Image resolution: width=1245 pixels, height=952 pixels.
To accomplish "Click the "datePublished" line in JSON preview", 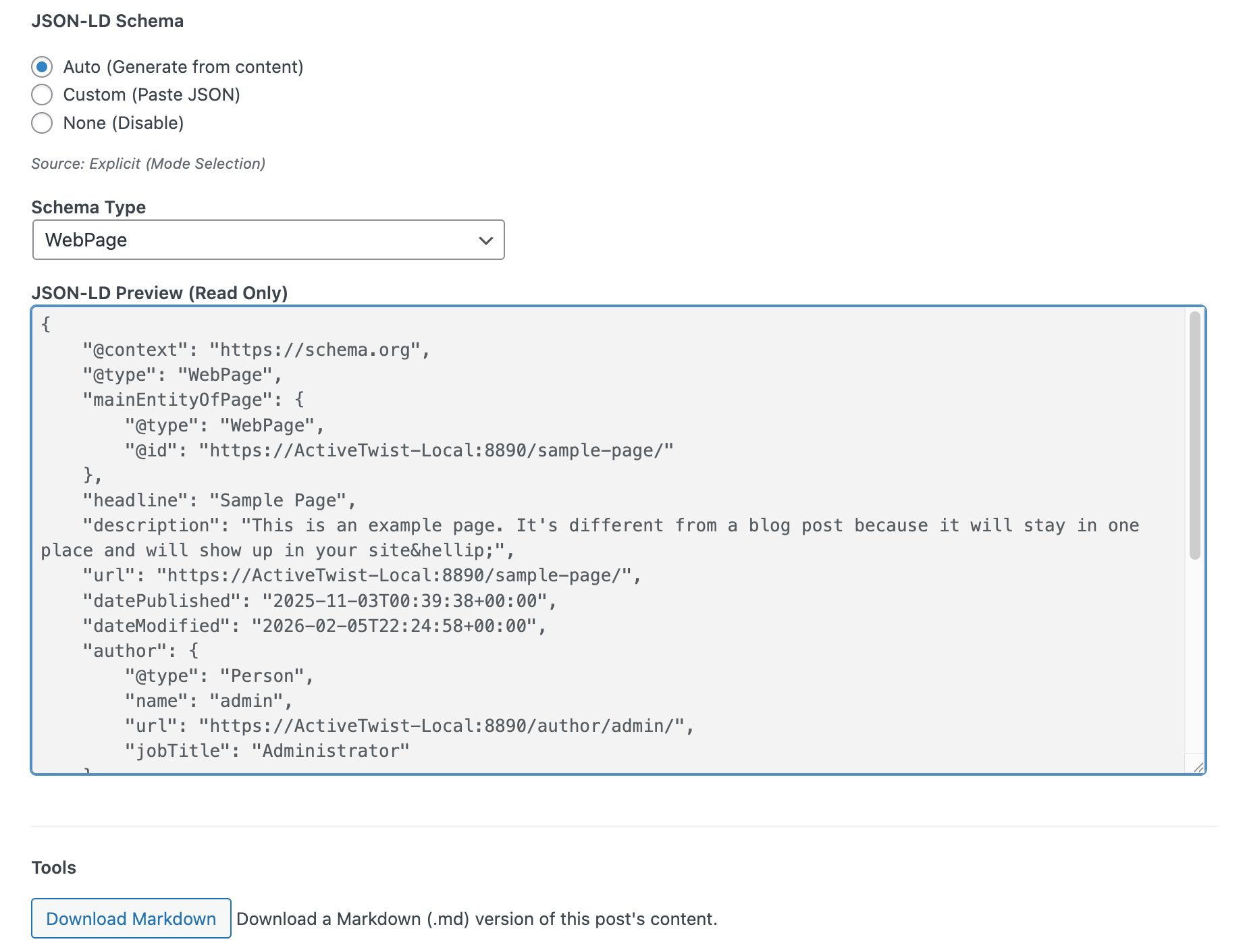I will pos(319,601).
